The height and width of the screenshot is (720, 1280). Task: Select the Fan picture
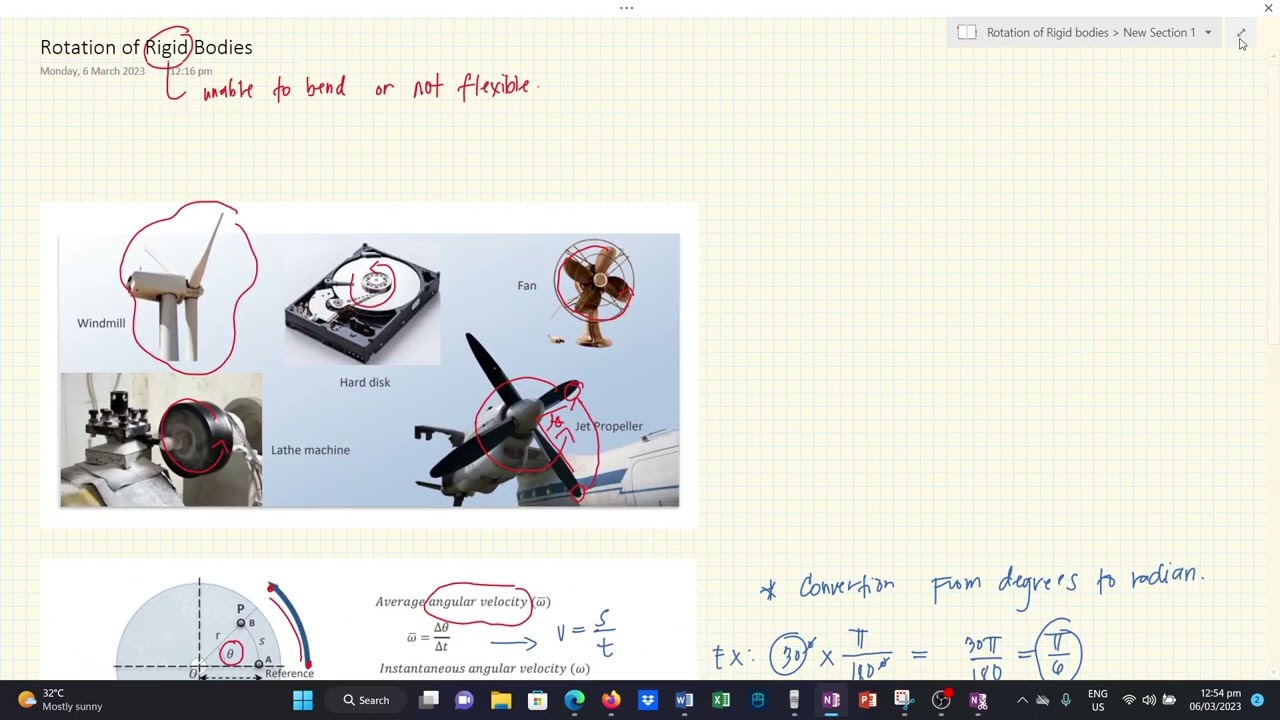coord(592,294)
